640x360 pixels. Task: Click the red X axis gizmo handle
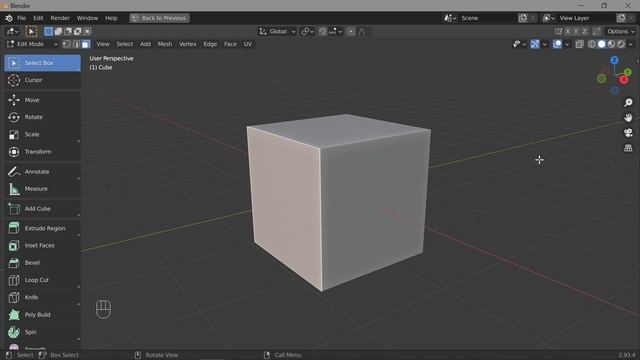click(x=624, y=80)
